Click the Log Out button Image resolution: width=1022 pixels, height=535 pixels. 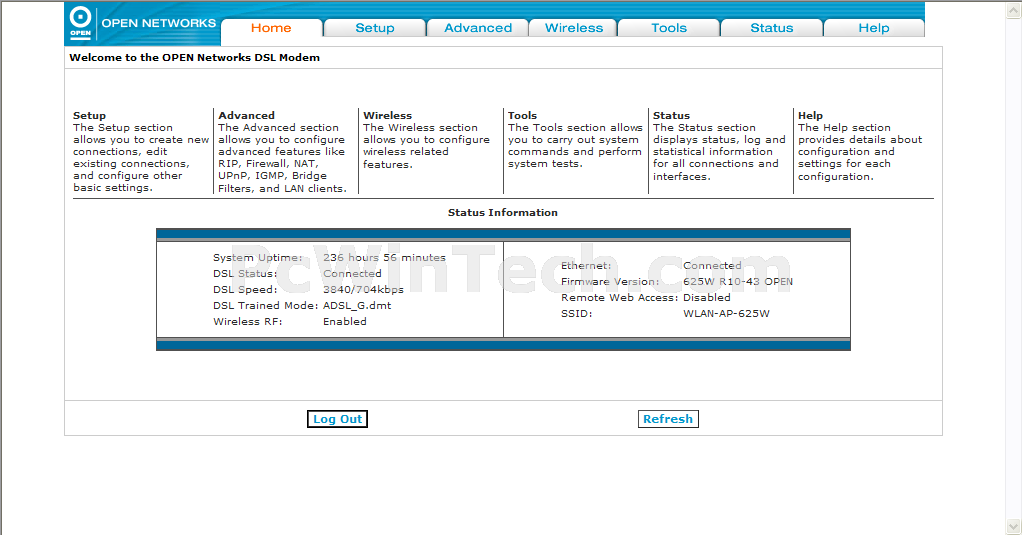coord(338,419)
